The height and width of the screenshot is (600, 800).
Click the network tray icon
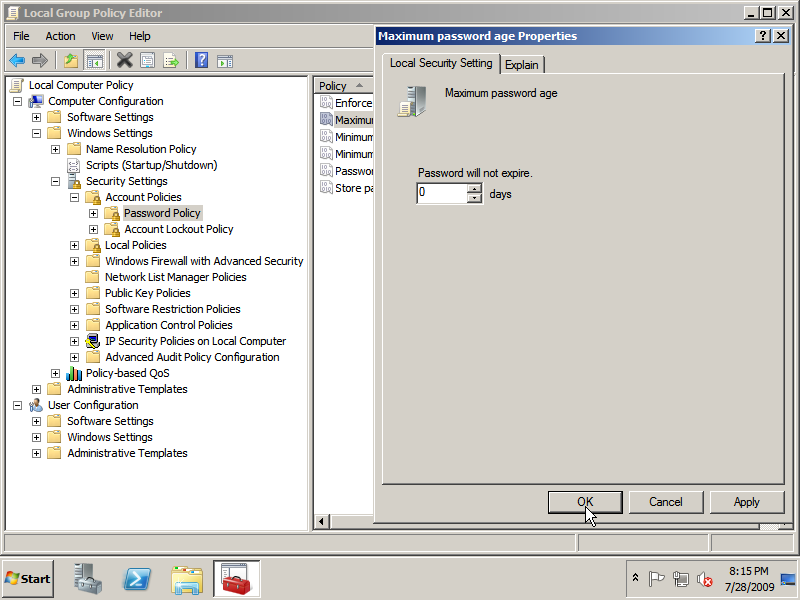pyautogui.click(x=680, y=579)
